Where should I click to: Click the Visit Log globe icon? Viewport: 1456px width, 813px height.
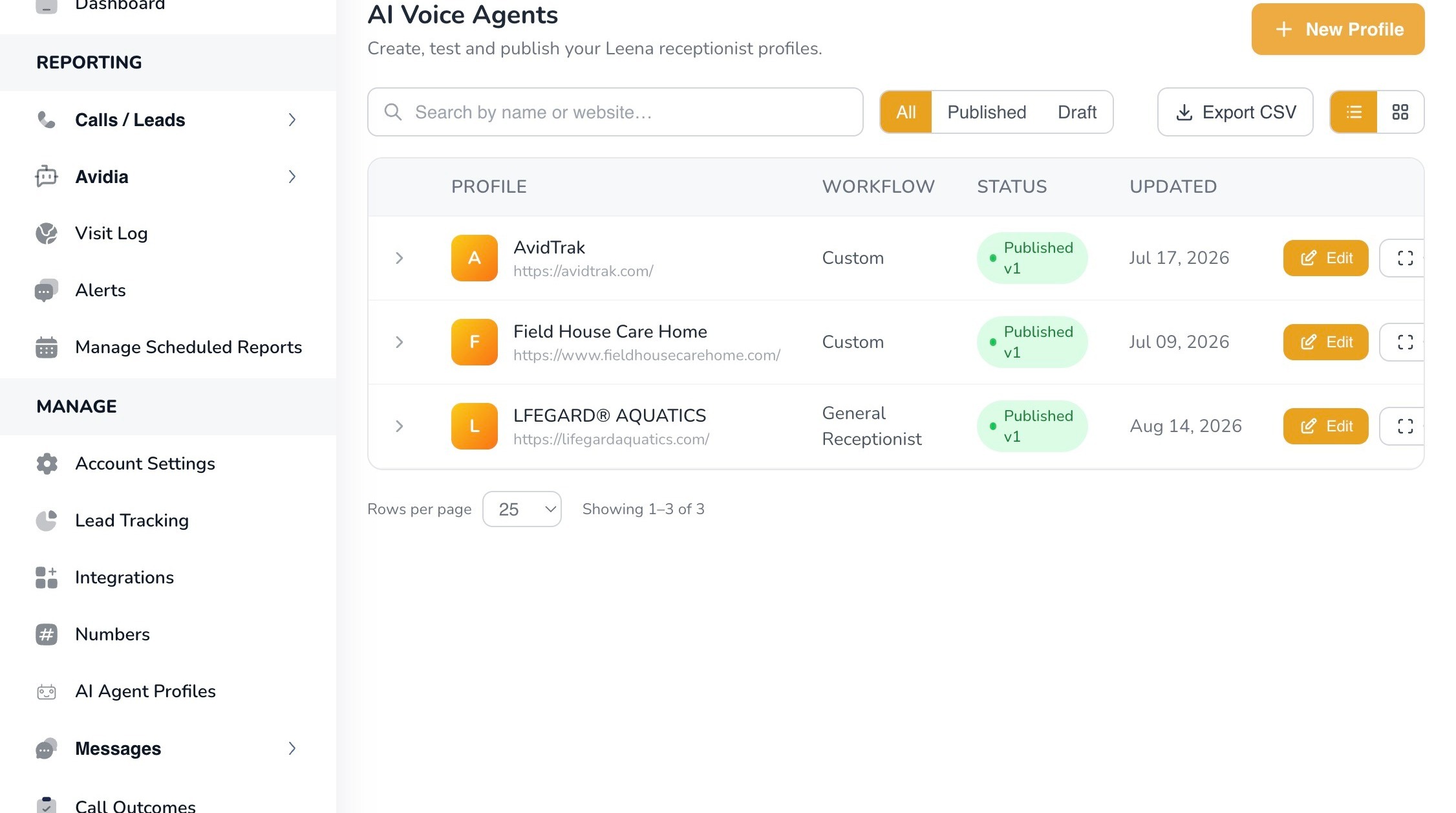pyautogui.click(x=46, y=233)
